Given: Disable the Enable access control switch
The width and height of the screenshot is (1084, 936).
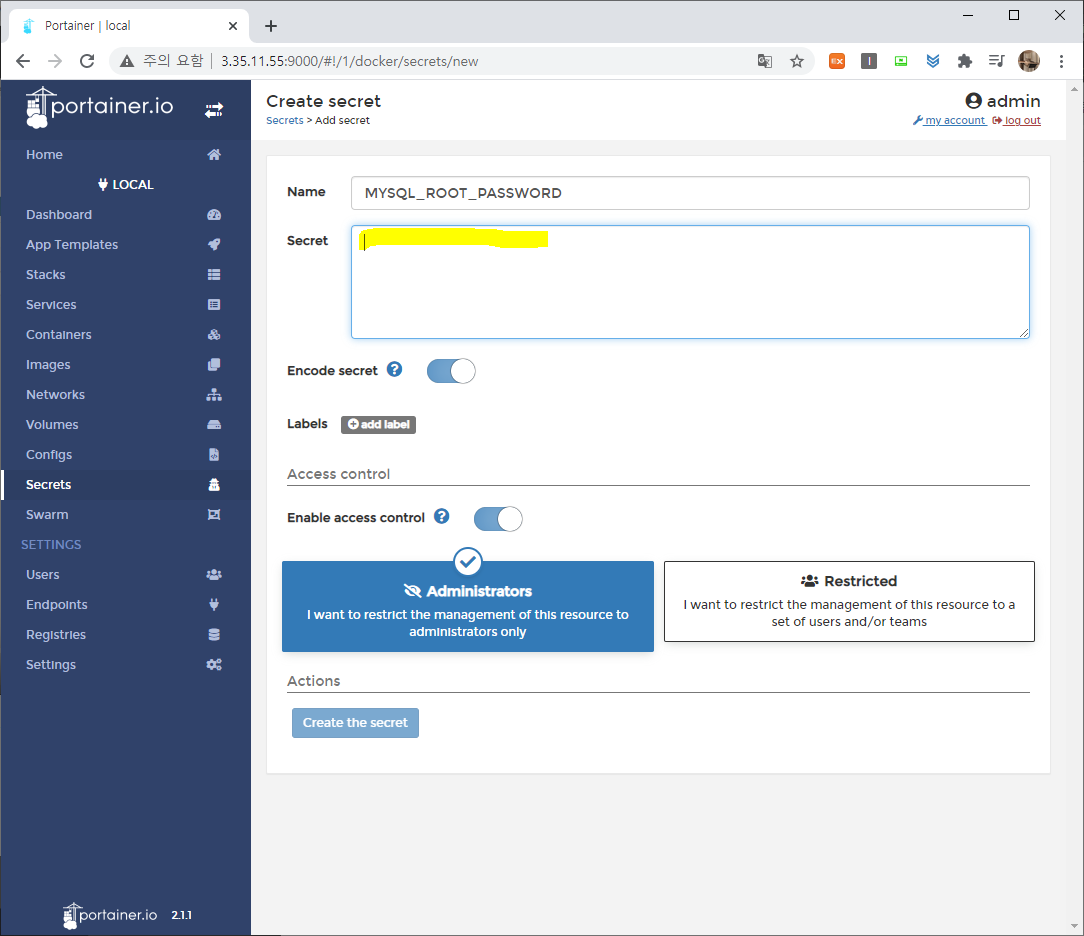Looking at the screenshot, I should tap(498, 519).
